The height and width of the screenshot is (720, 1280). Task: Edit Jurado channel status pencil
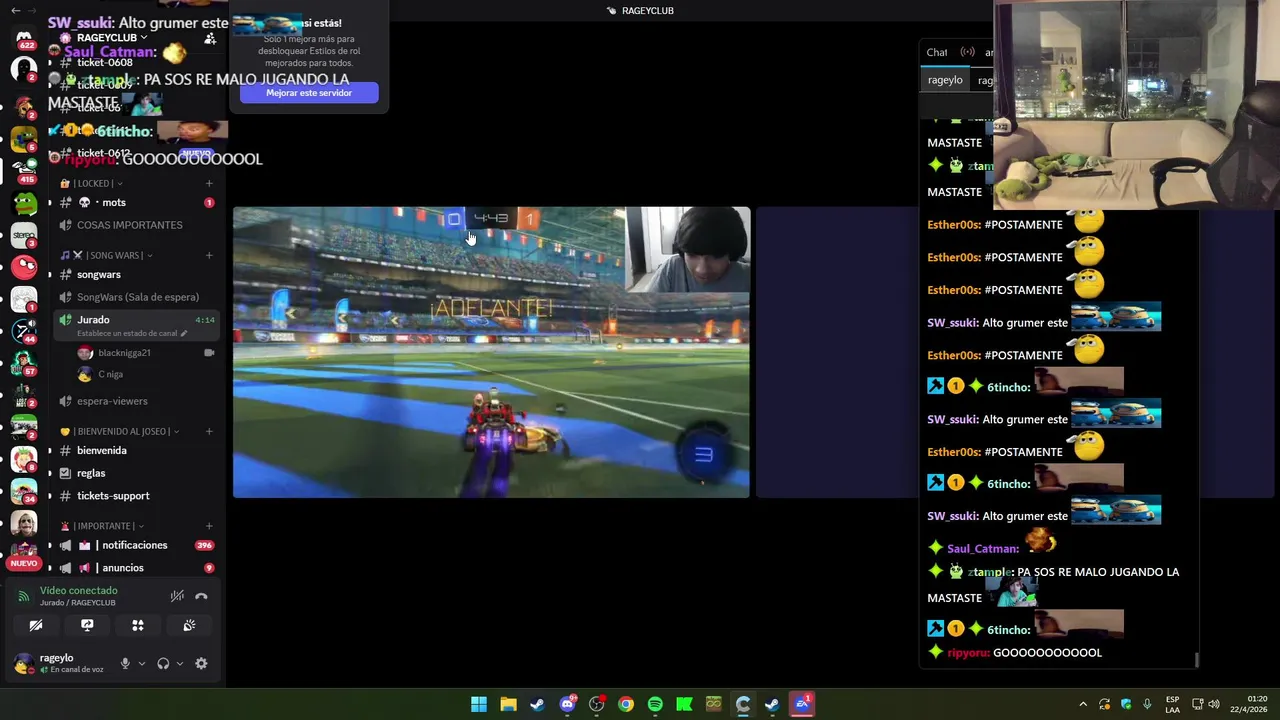point(184,333)
